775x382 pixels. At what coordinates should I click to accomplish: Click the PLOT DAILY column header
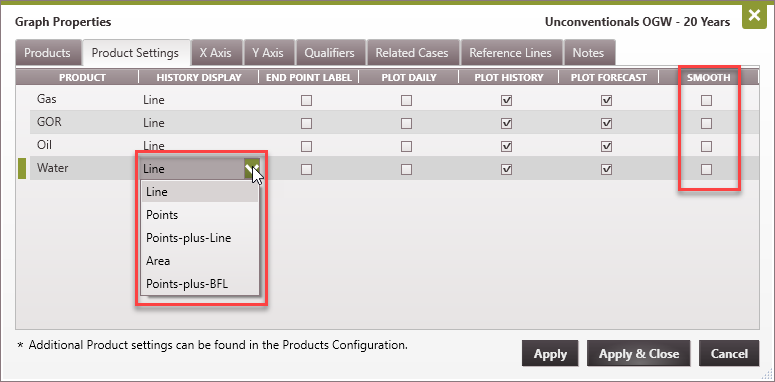[x=409, y=78]
